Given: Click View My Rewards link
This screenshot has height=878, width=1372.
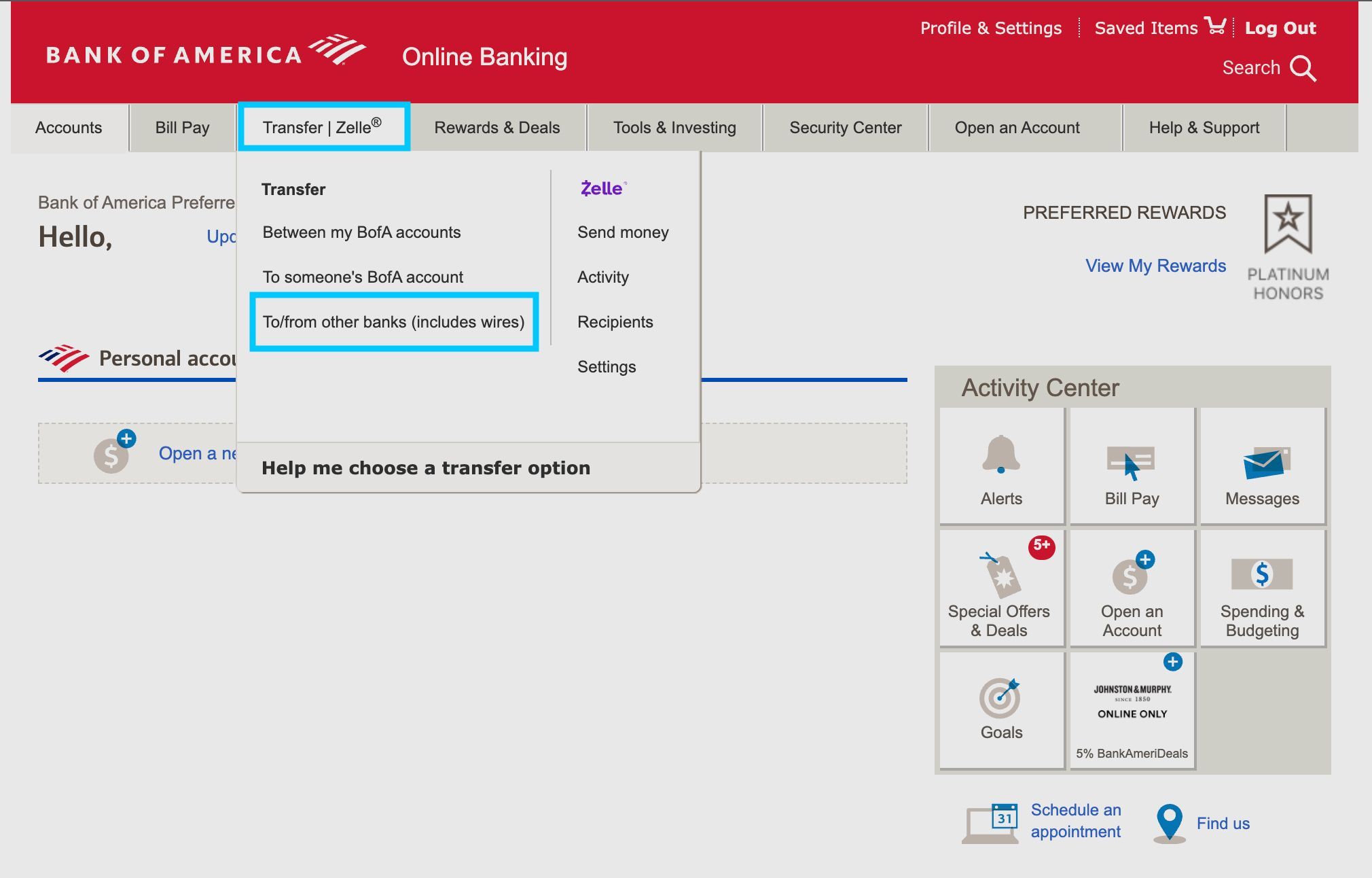Looking at the screenshot, I should [x=1155, y=266].
